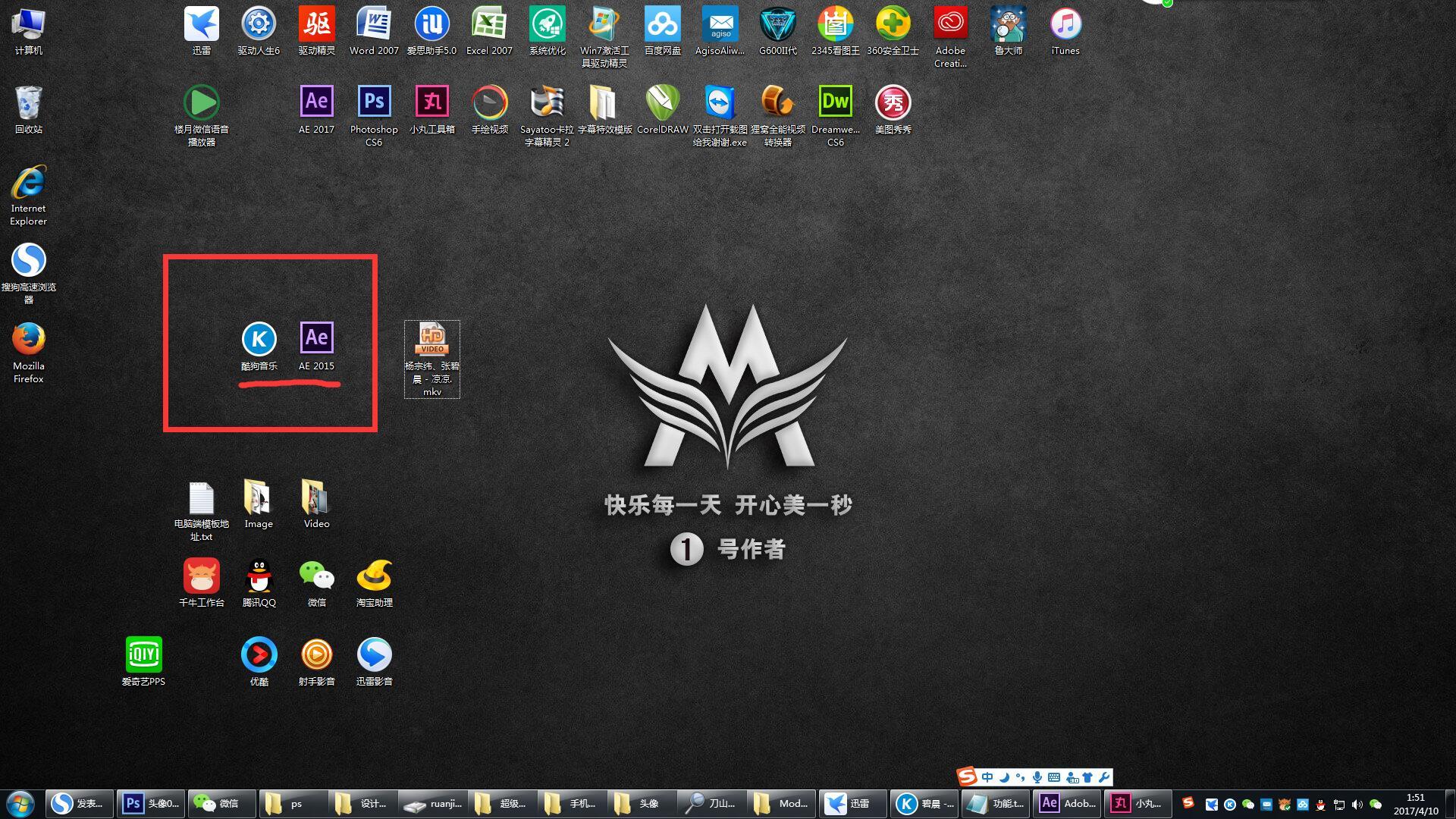Select 回收站 recycle bin icon
This screenshot has width=1456, height=819.
[x=28, y=110]
